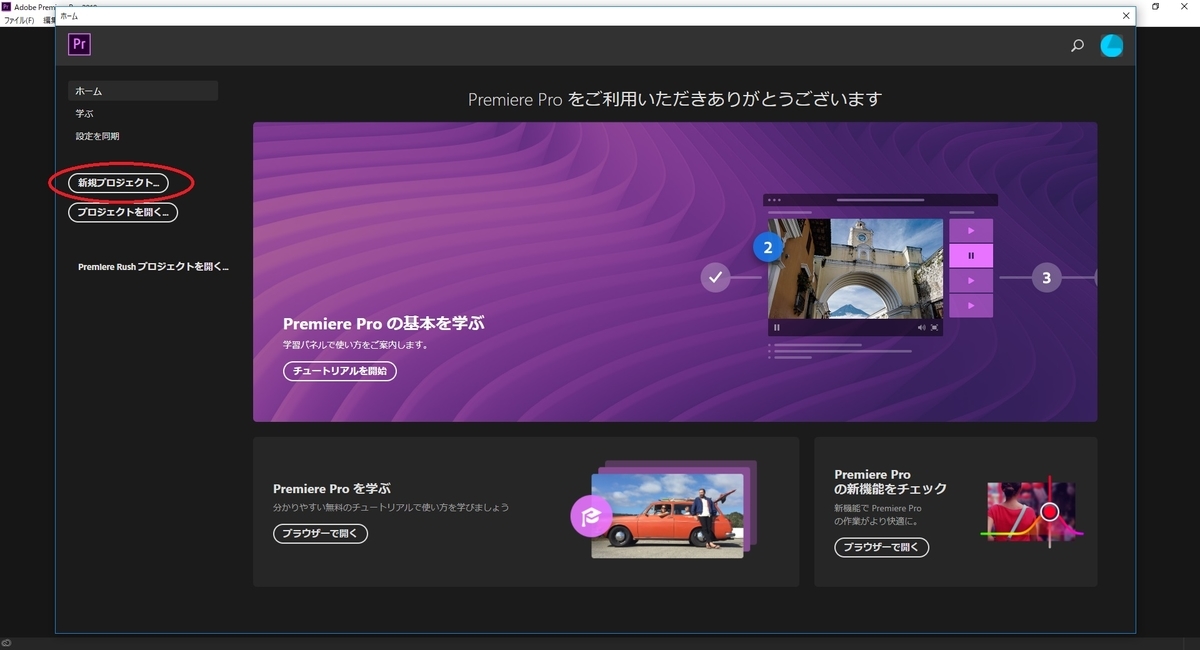Viewport: 1200px width, 650px height.
Task: Click Premiere Pro の新機能をチェック card title
Action: tap(890, 481)
